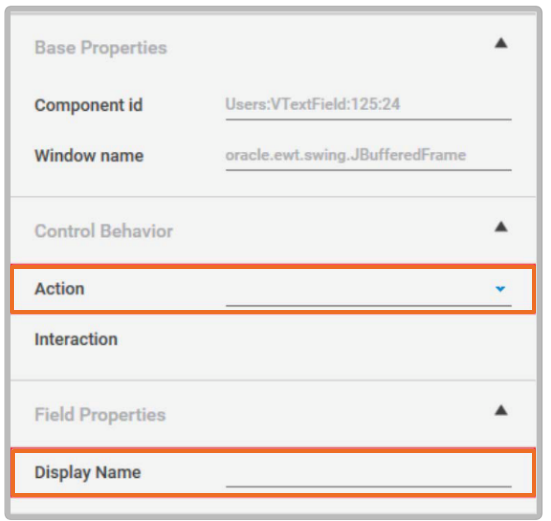The image size is (551, 521).
Task: Select the Component id label
Action: (89, 105)
